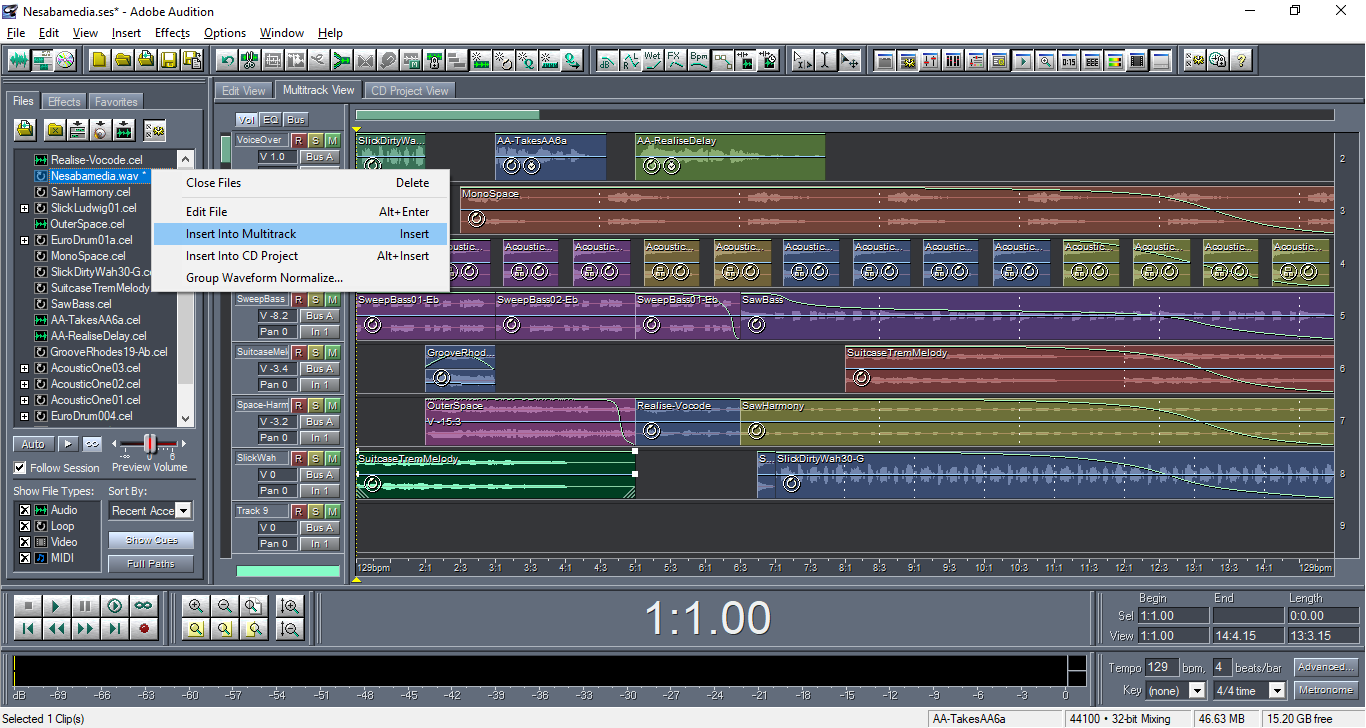
Task: Mute the Track 9 track
Action: (332, 511)
